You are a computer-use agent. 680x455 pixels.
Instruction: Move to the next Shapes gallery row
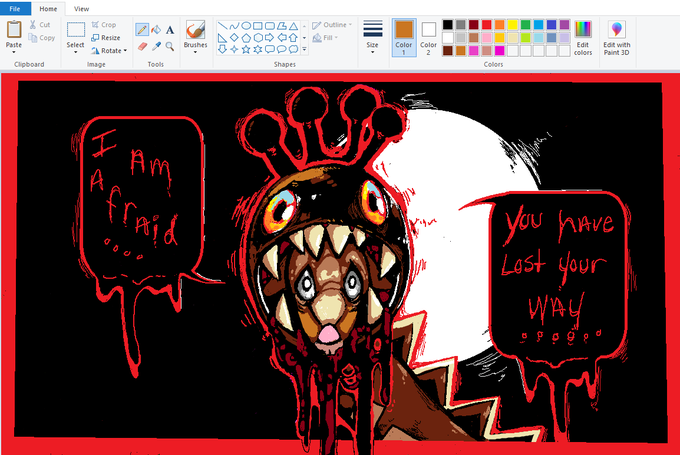click(304, 38)
